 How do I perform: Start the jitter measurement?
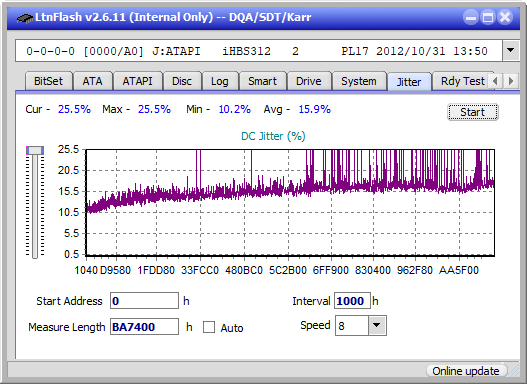pyautogui.click(x=473, y=112)
